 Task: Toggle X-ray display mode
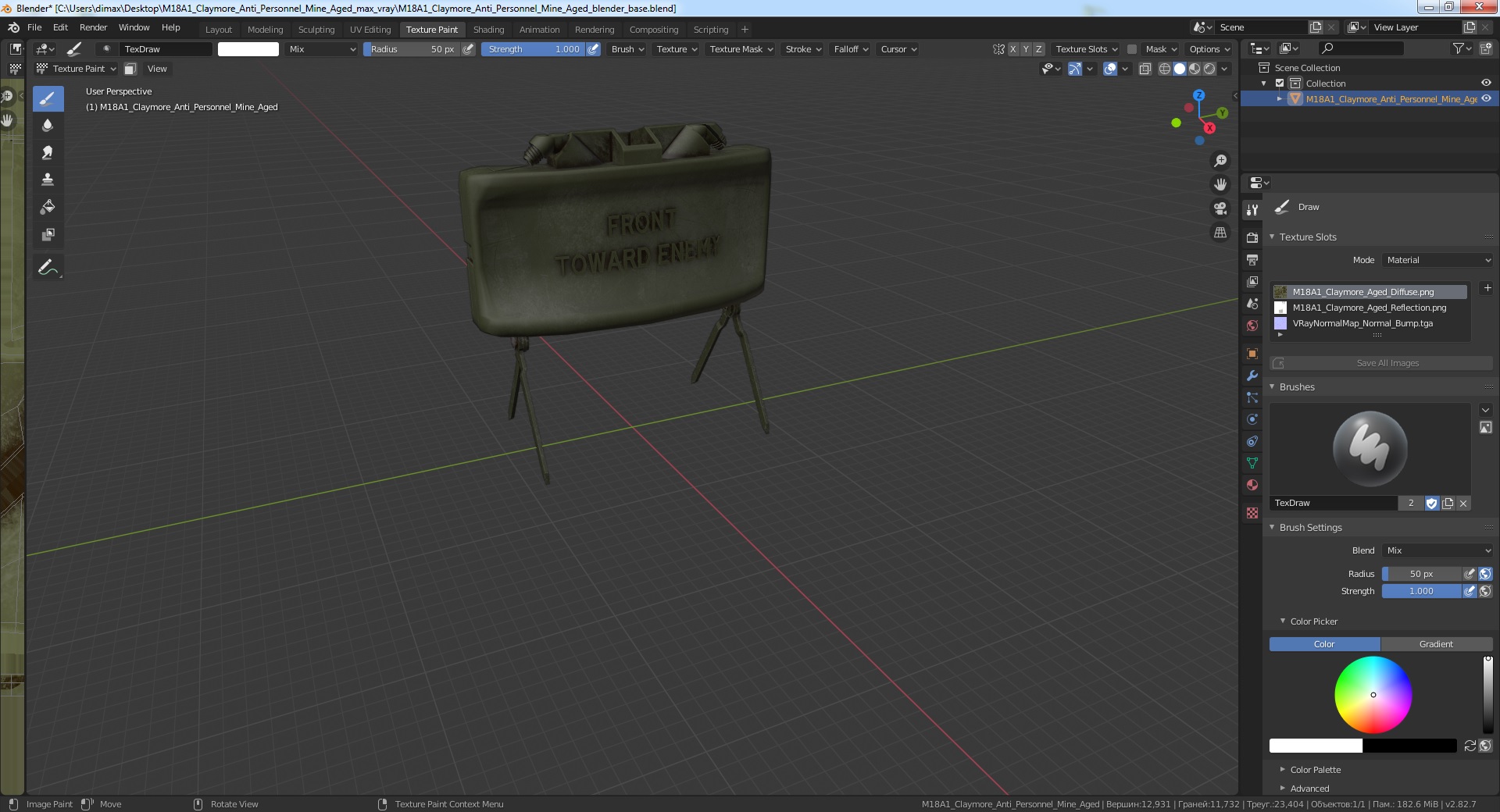point(1145,69)
